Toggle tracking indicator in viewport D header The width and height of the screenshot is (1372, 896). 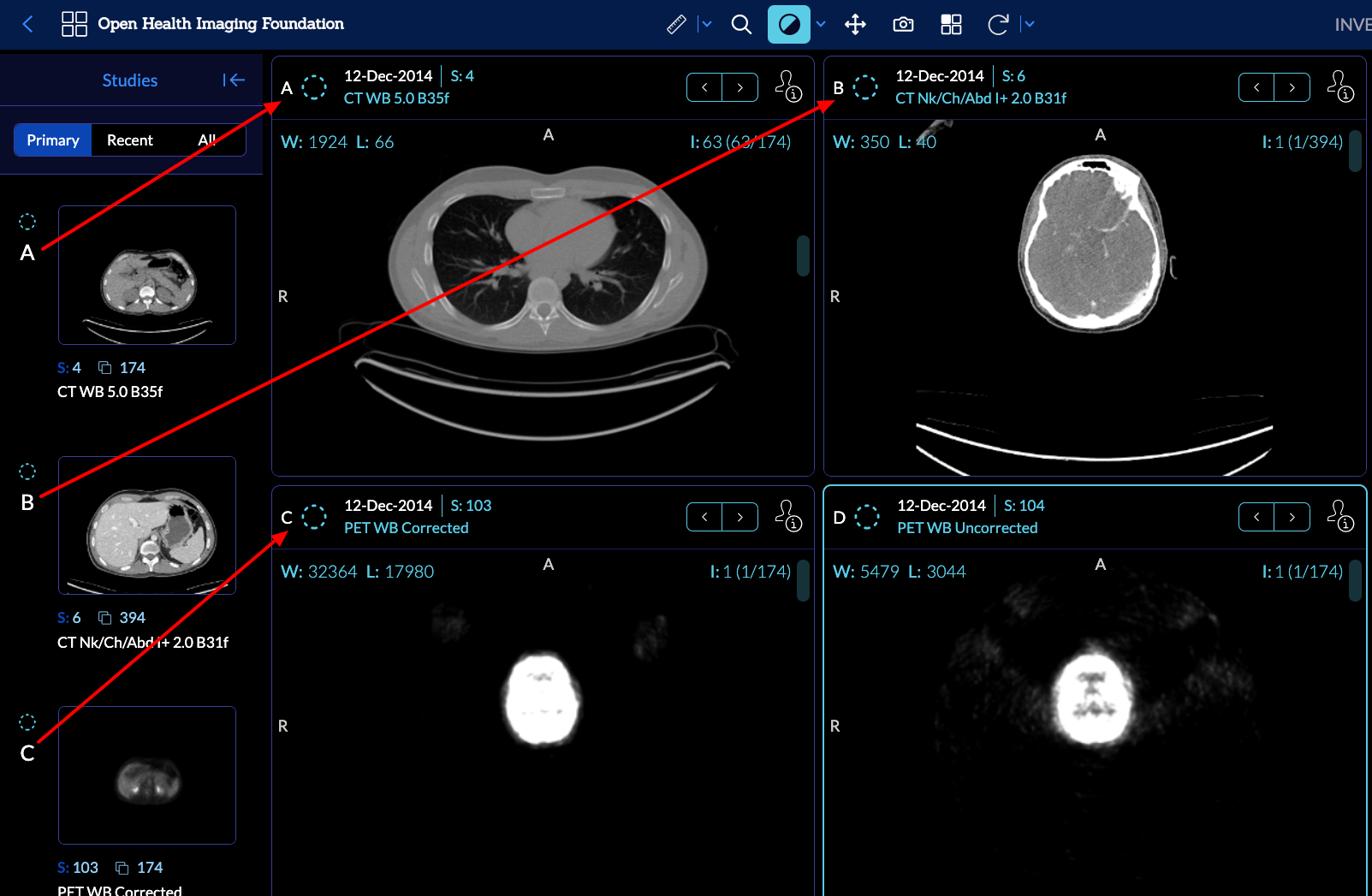(867, 516)
